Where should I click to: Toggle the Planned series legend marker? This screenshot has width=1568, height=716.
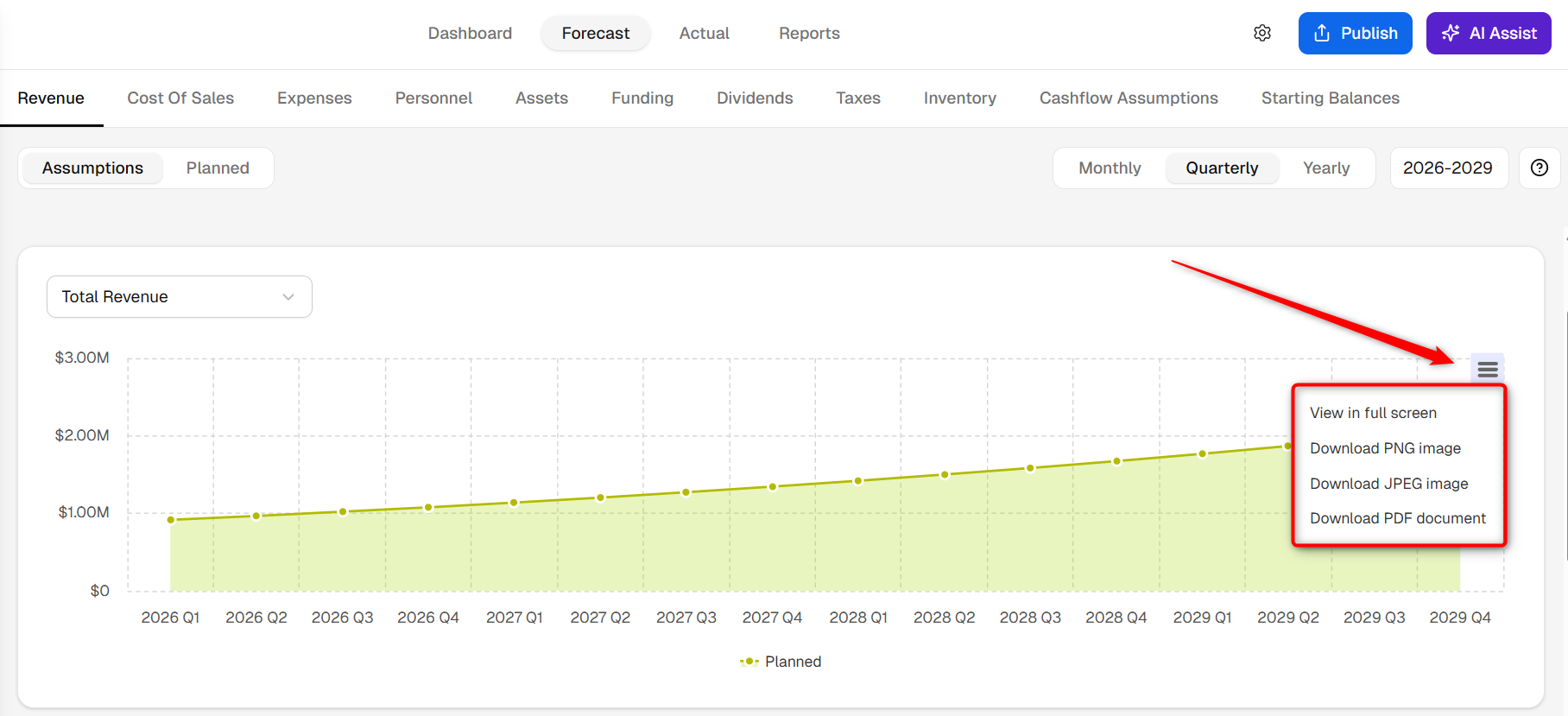[x=749, y=662]
